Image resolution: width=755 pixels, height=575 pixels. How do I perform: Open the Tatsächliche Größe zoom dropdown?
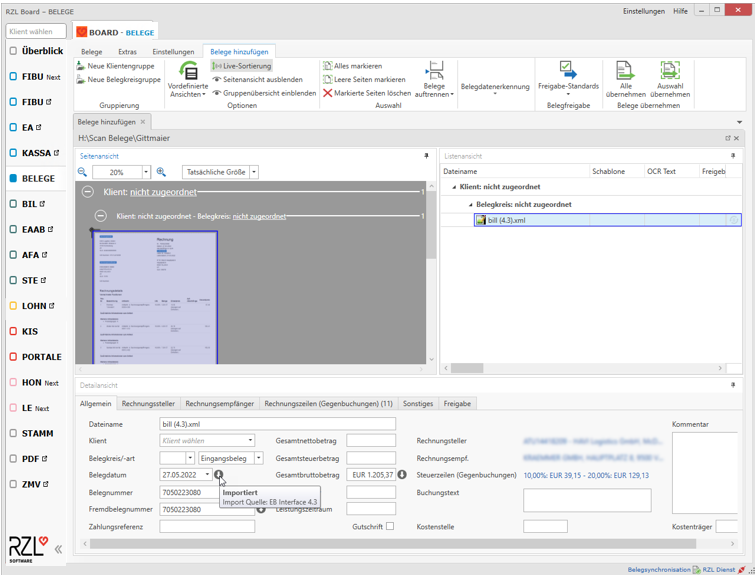tap(254, 172)
